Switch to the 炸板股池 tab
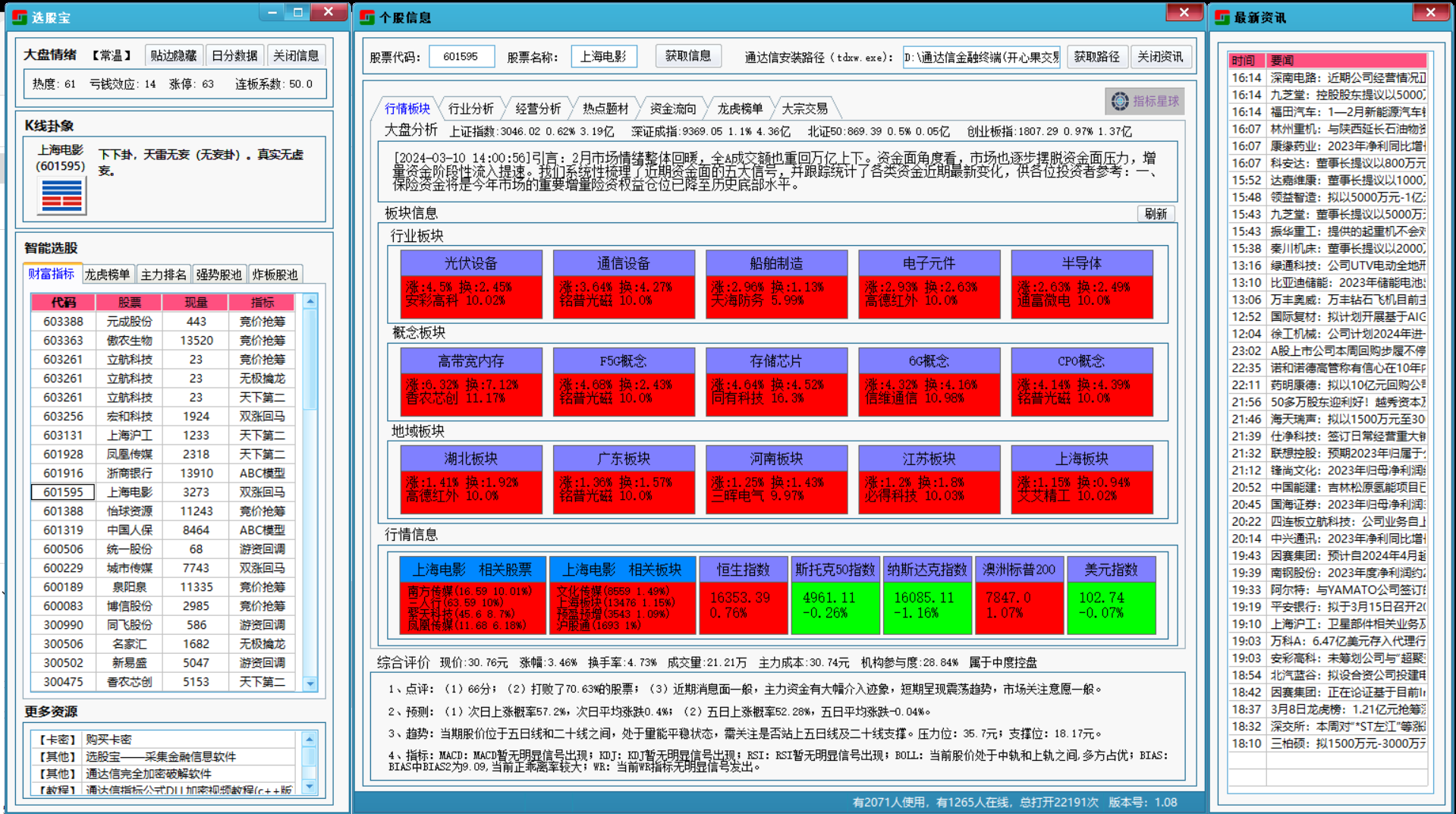 (275, 275)
